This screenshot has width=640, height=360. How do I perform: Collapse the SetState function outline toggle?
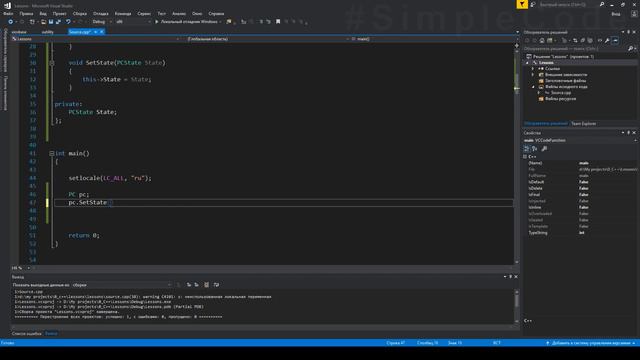(x=52, y=63)
